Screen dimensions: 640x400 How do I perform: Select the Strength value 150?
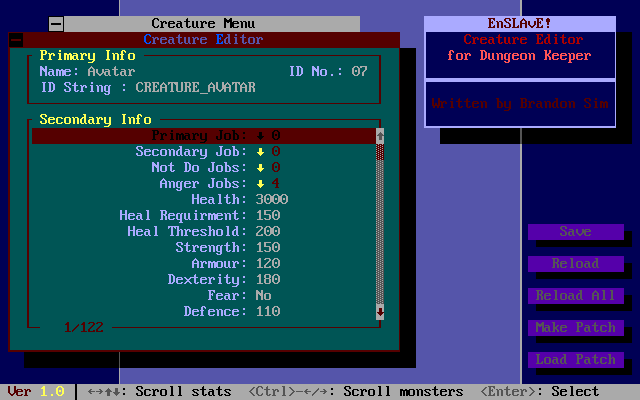pos(268,248)
